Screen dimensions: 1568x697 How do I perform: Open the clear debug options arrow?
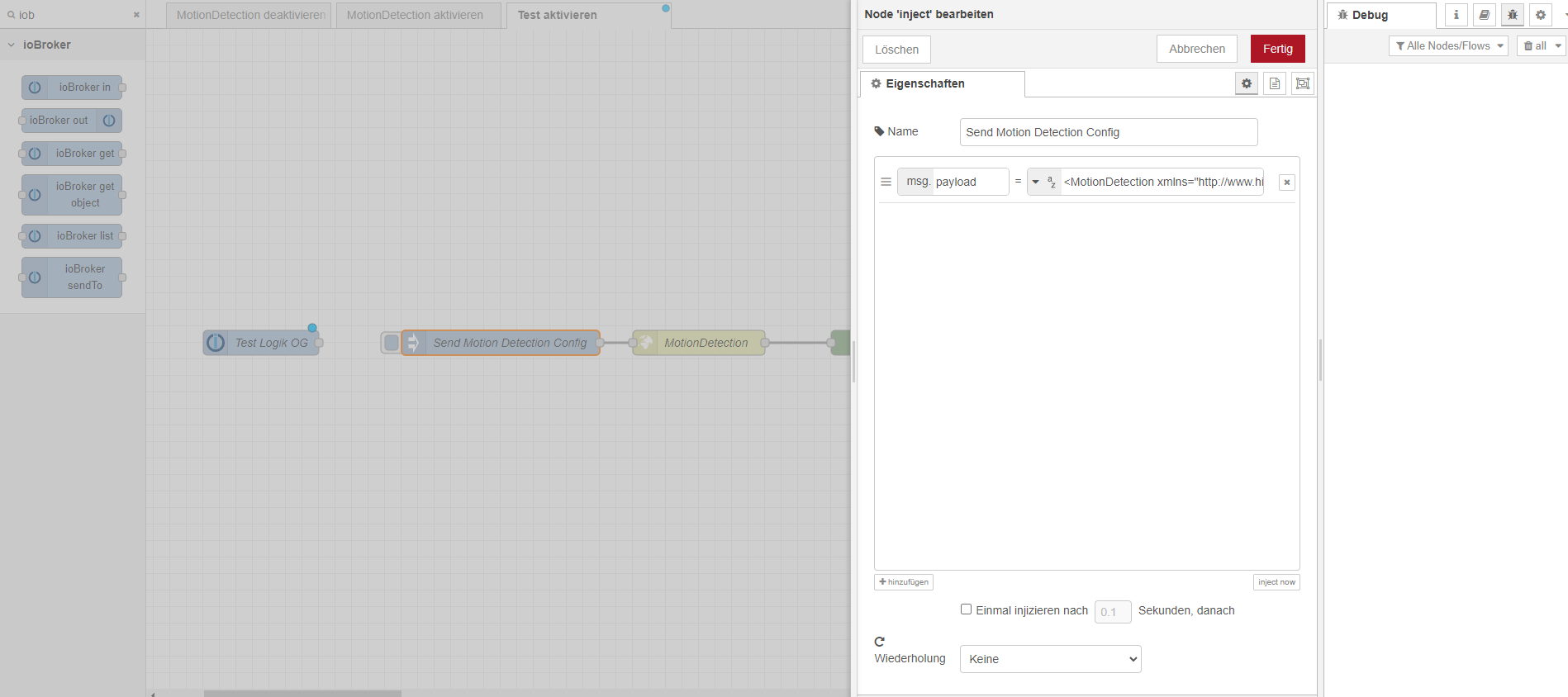click(1558, 46)
